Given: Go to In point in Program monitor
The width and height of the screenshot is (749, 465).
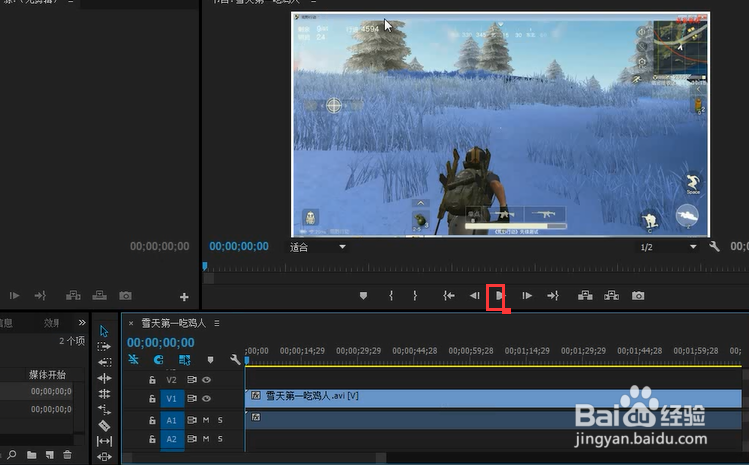Looking at the screenshot, I should [449, 296].
